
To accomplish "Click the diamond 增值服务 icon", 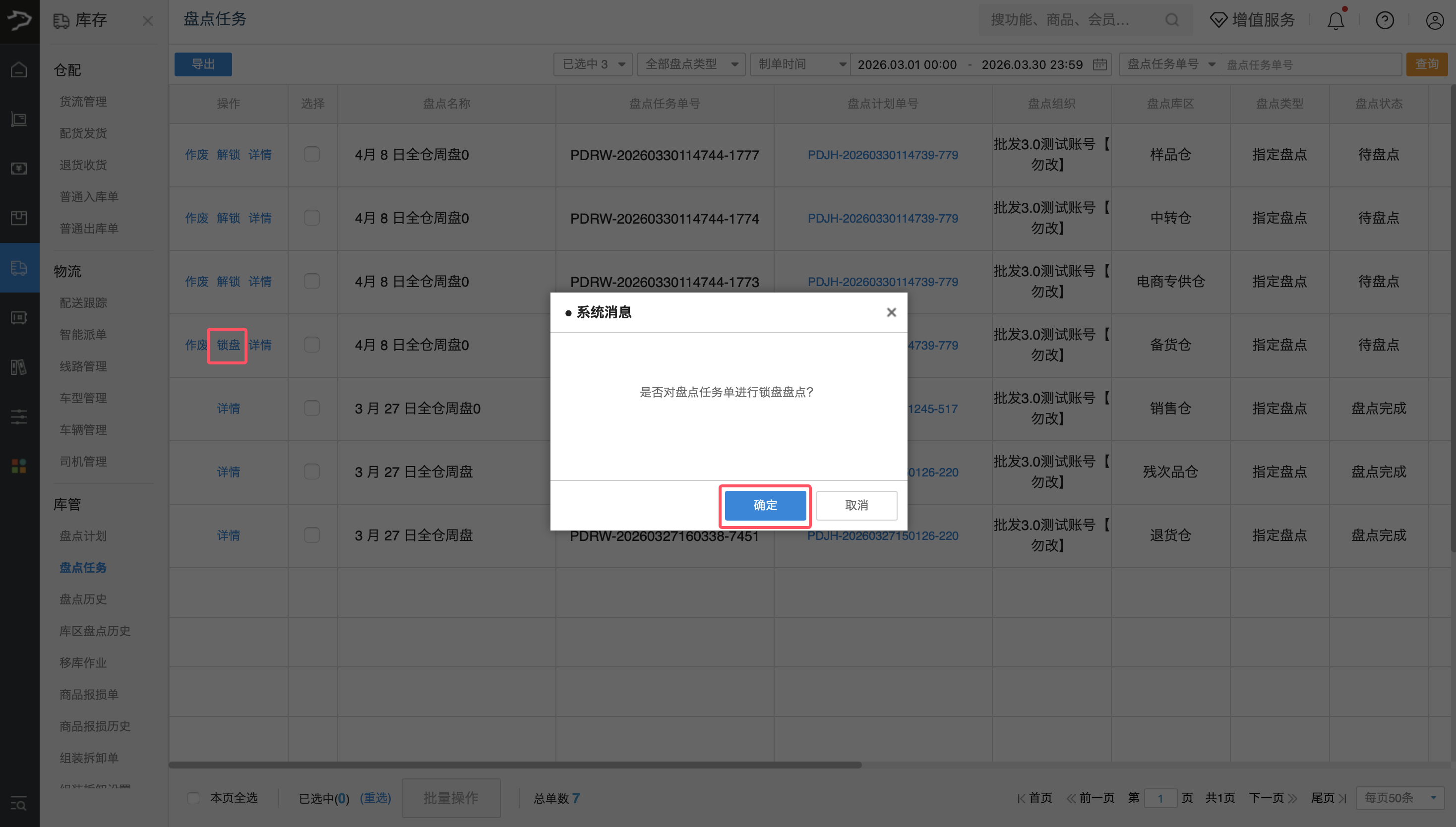I will click(x=1218, y=20).
